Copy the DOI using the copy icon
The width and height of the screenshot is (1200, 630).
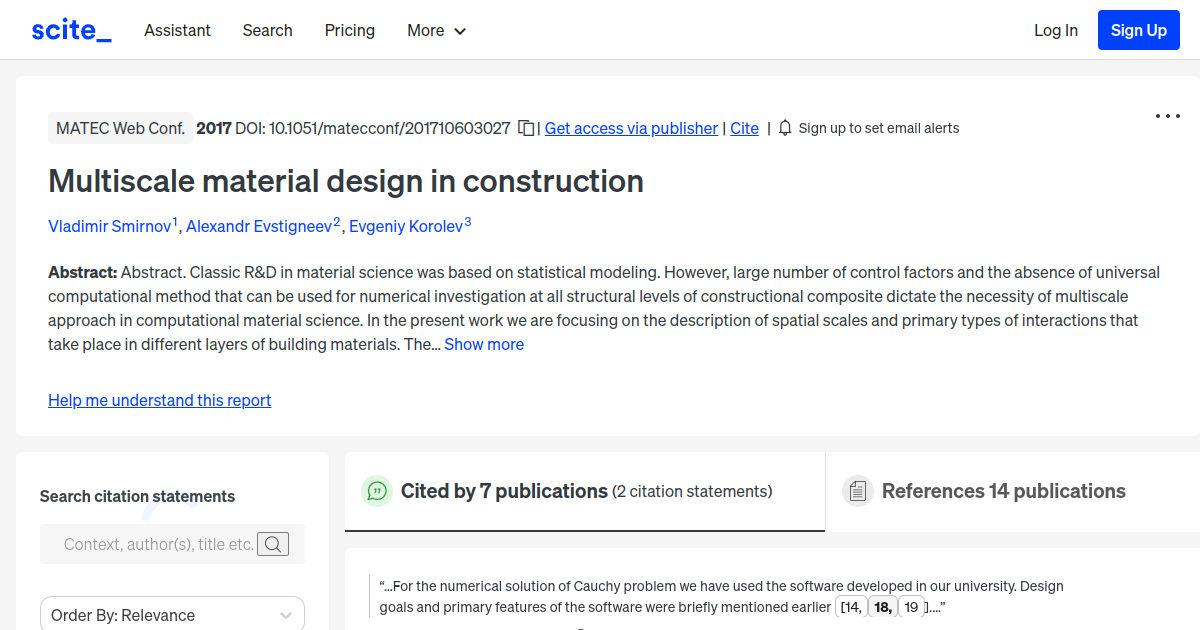click(525, 128)
